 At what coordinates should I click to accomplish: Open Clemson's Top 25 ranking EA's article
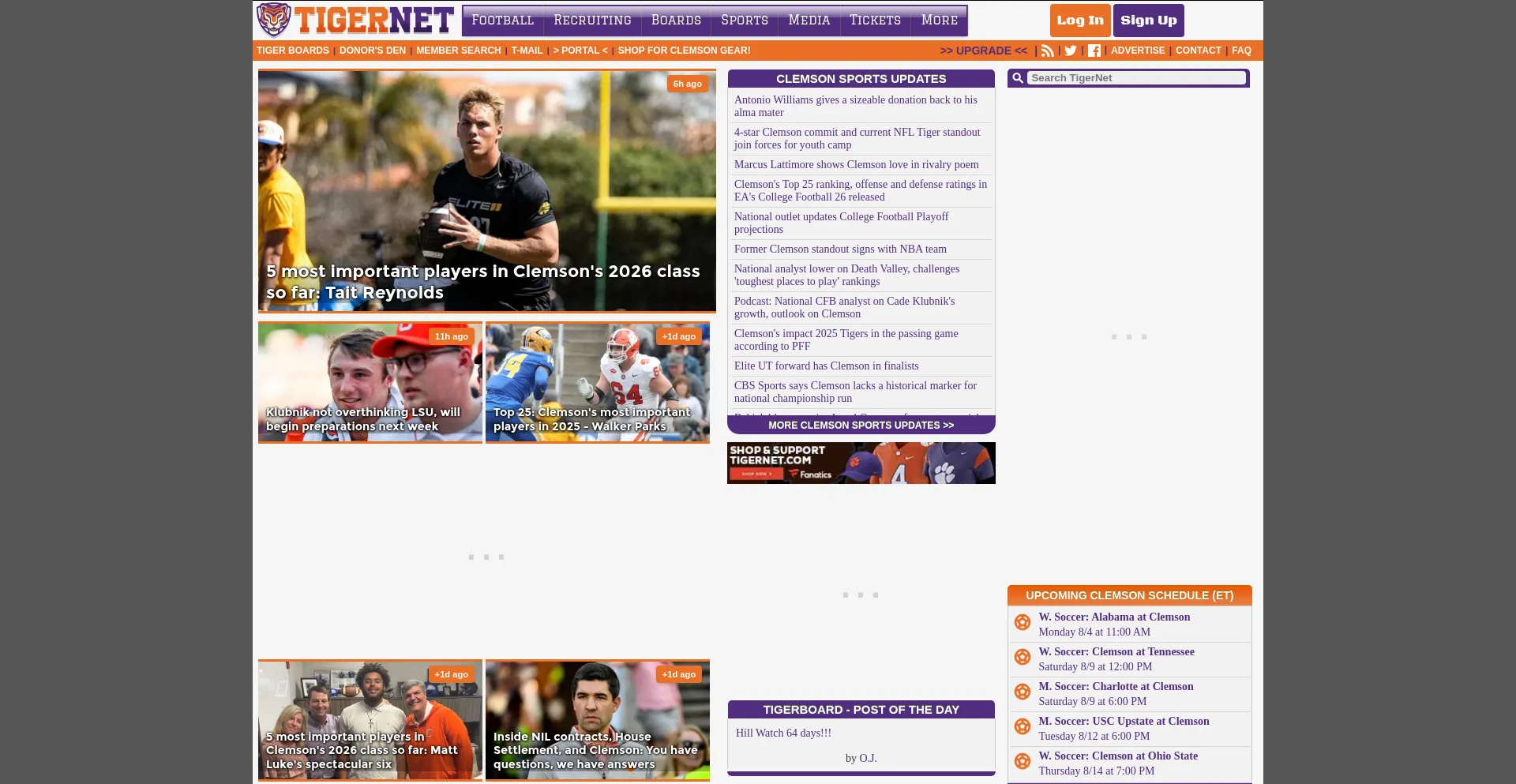[x=861, y=190]
